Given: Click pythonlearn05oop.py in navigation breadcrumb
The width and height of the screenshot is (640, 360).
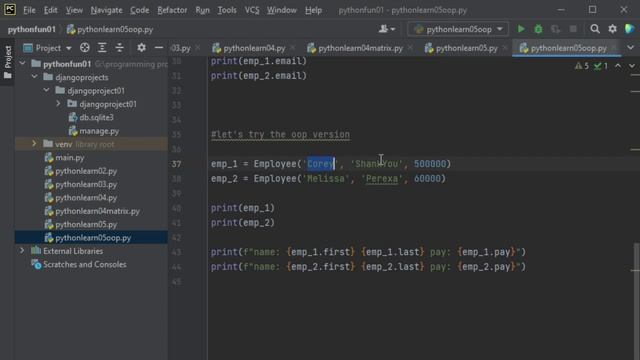Looking at the screenshot, I should [x=110, y=29].
